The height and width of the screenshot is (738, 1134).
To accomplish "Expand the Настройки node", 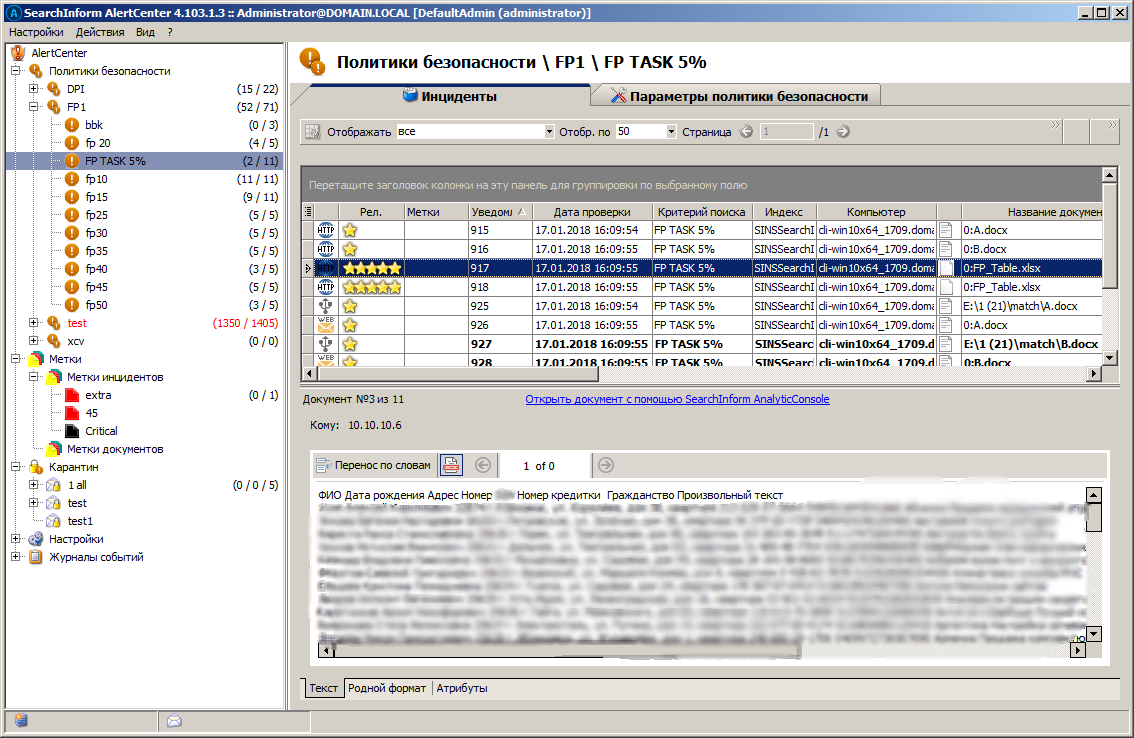I will (15, 539).
